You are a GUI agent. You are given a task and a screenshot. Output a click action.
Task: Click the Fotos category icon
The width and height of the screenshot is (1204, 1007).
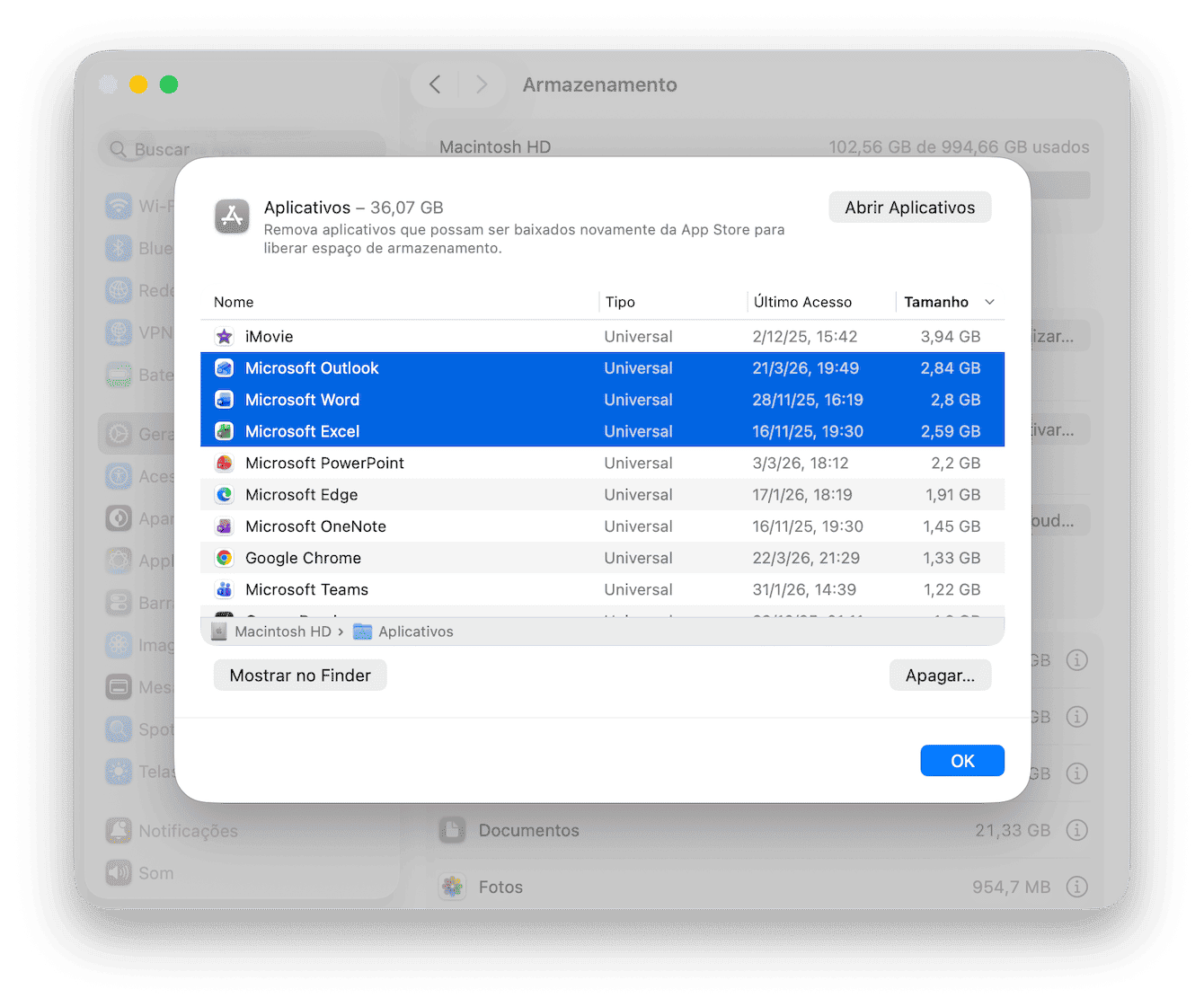point(453,887)
